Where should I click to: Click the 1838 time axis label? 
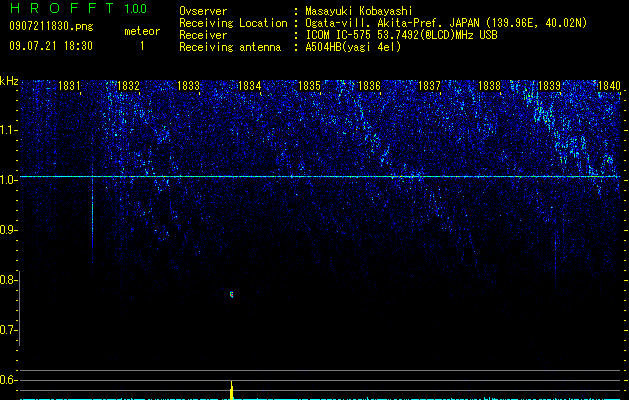point(489,86)
